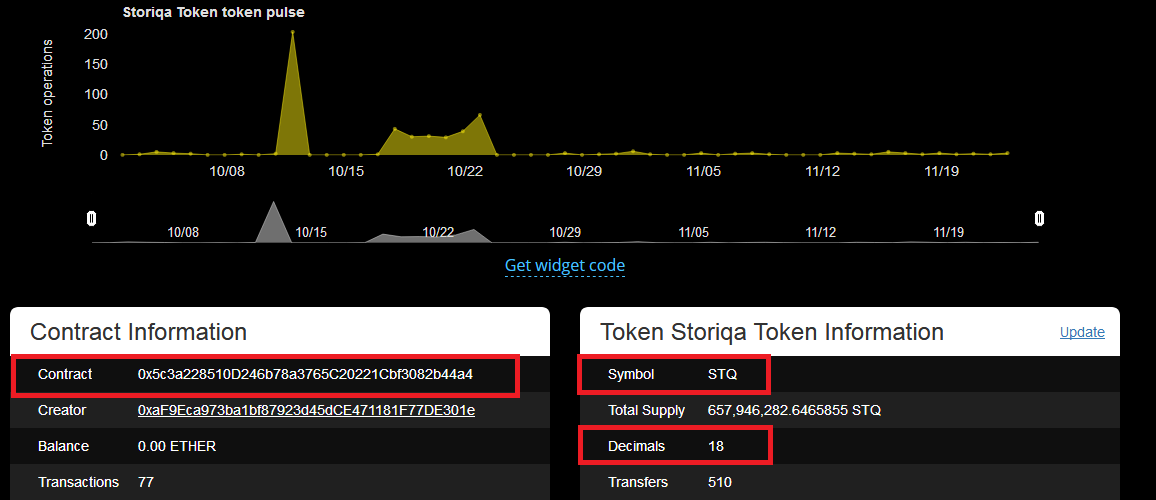Click the 10/22 label on main chart axis

464,171
